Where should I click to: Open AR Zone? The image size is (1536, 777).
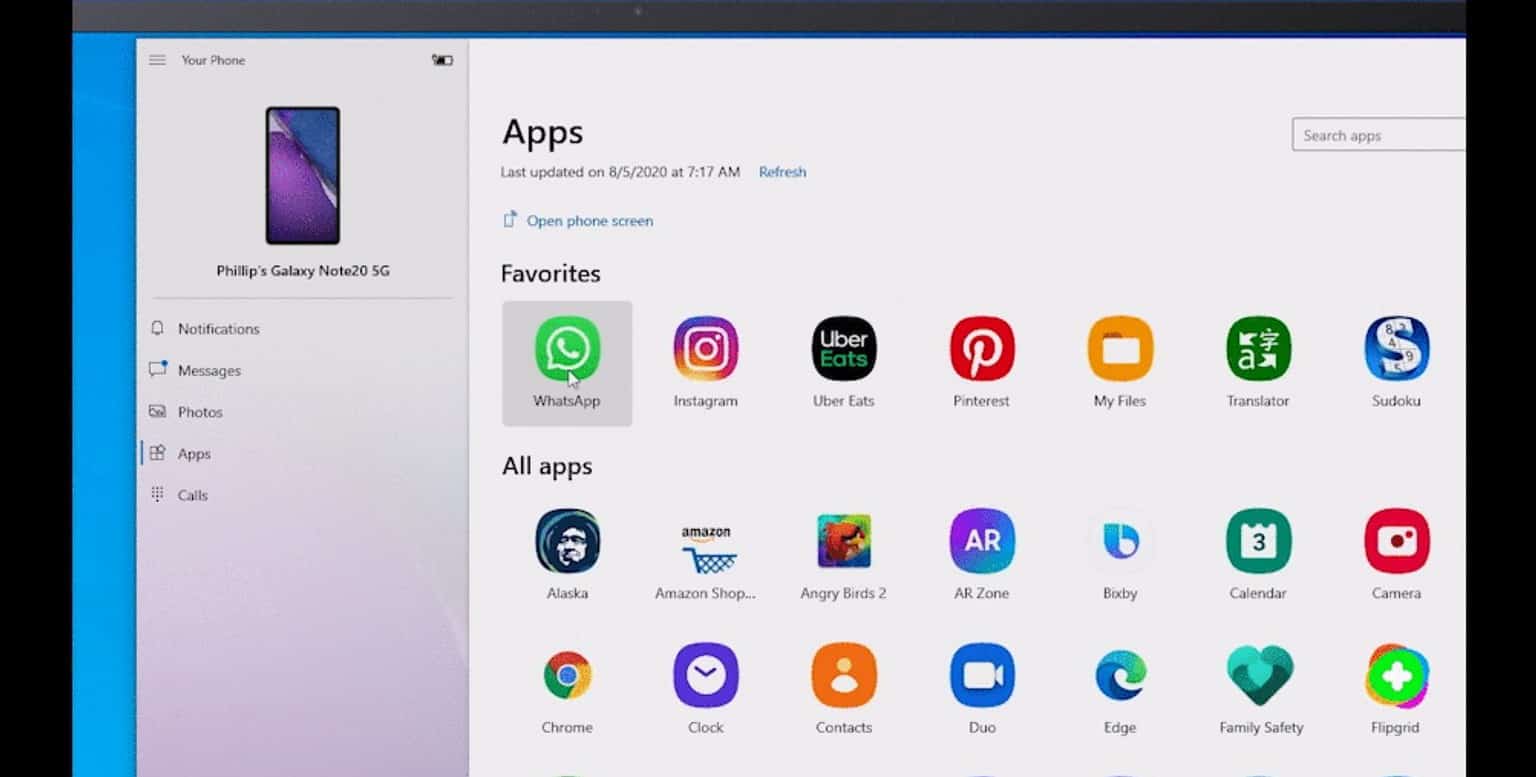click(981, 540)
